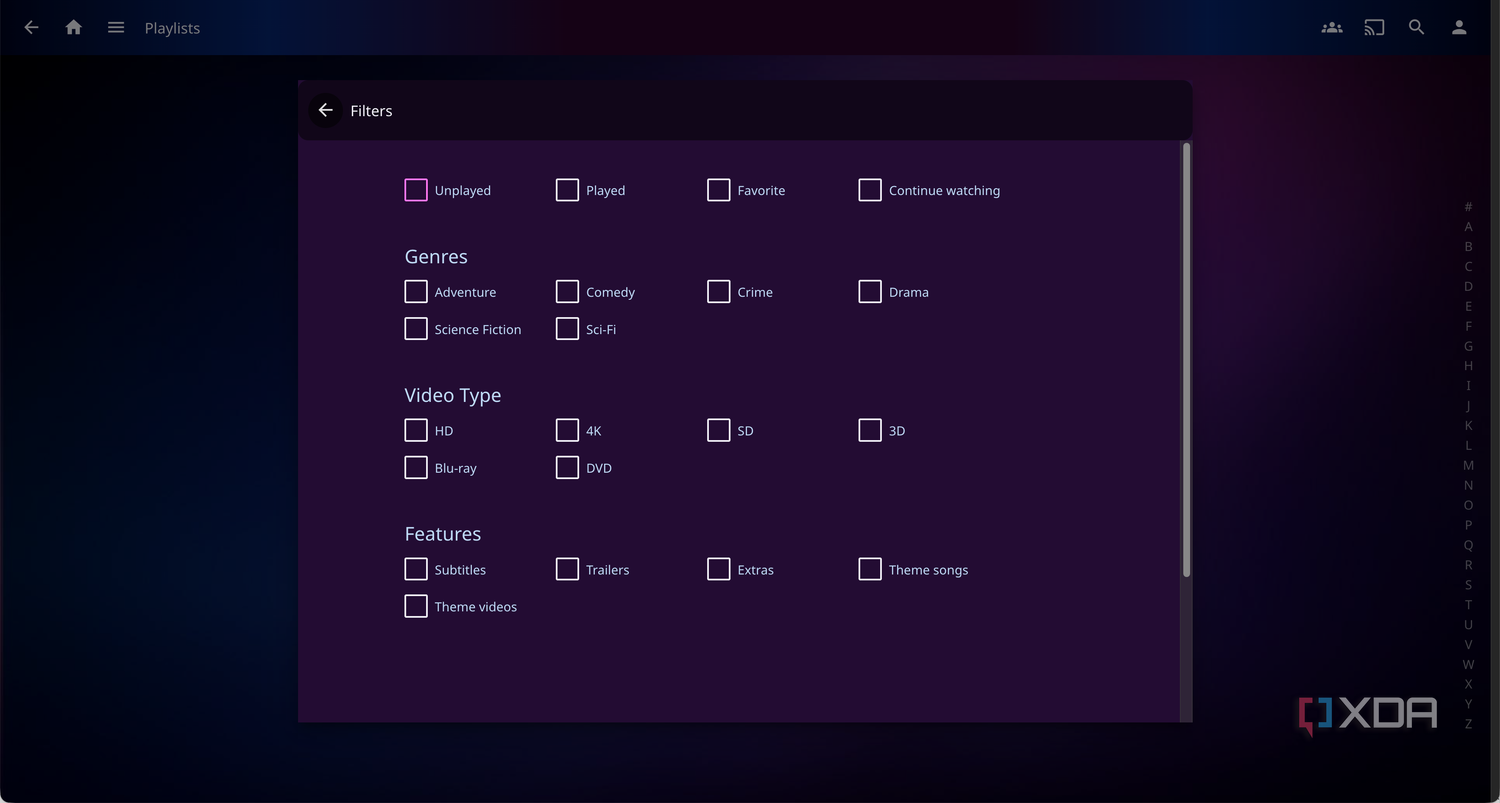Open the Home screen icon
Viewport: 1500px width, 803px height.
(73, 28)
